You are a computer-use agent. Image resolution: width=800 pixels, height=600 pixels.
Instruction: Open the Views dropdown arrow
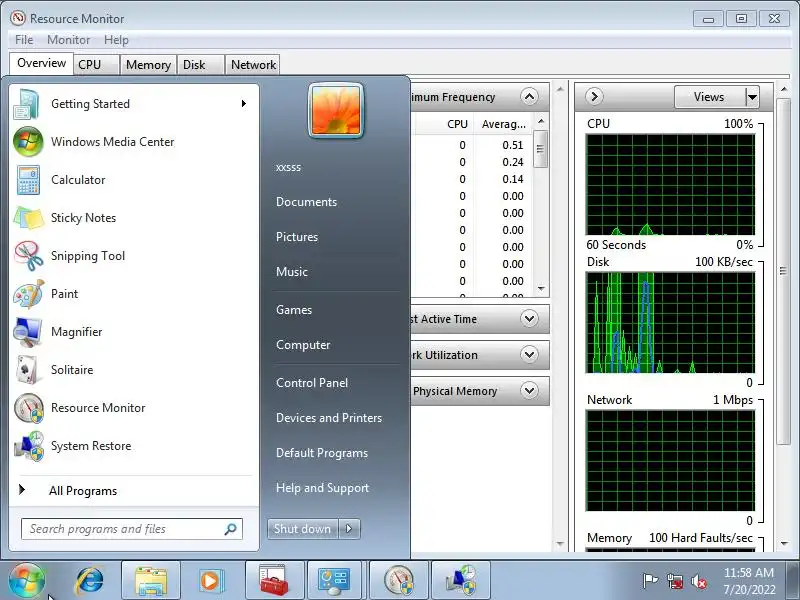point(752,96)
